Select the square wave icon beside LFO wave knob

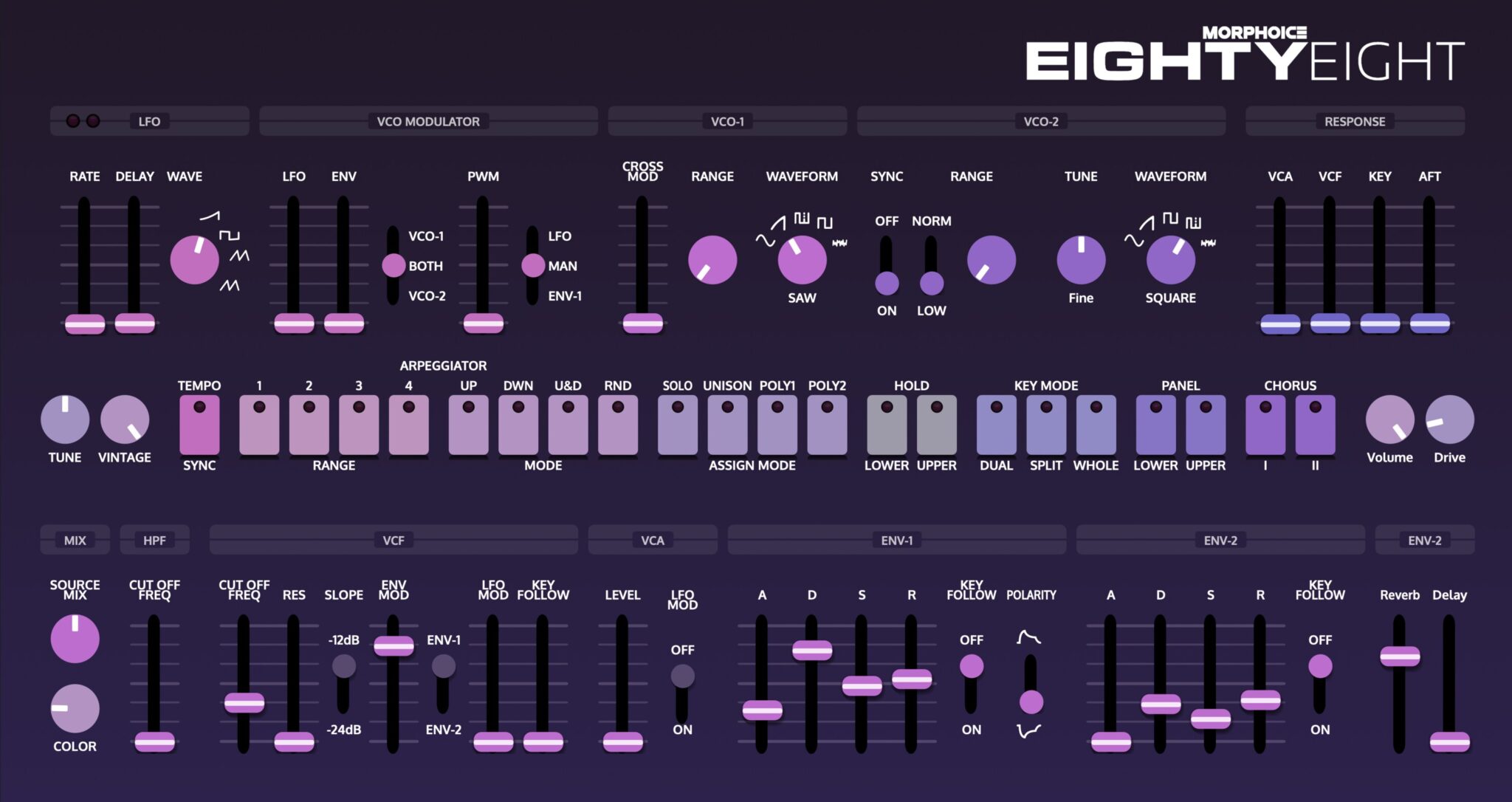click(229, 235)
